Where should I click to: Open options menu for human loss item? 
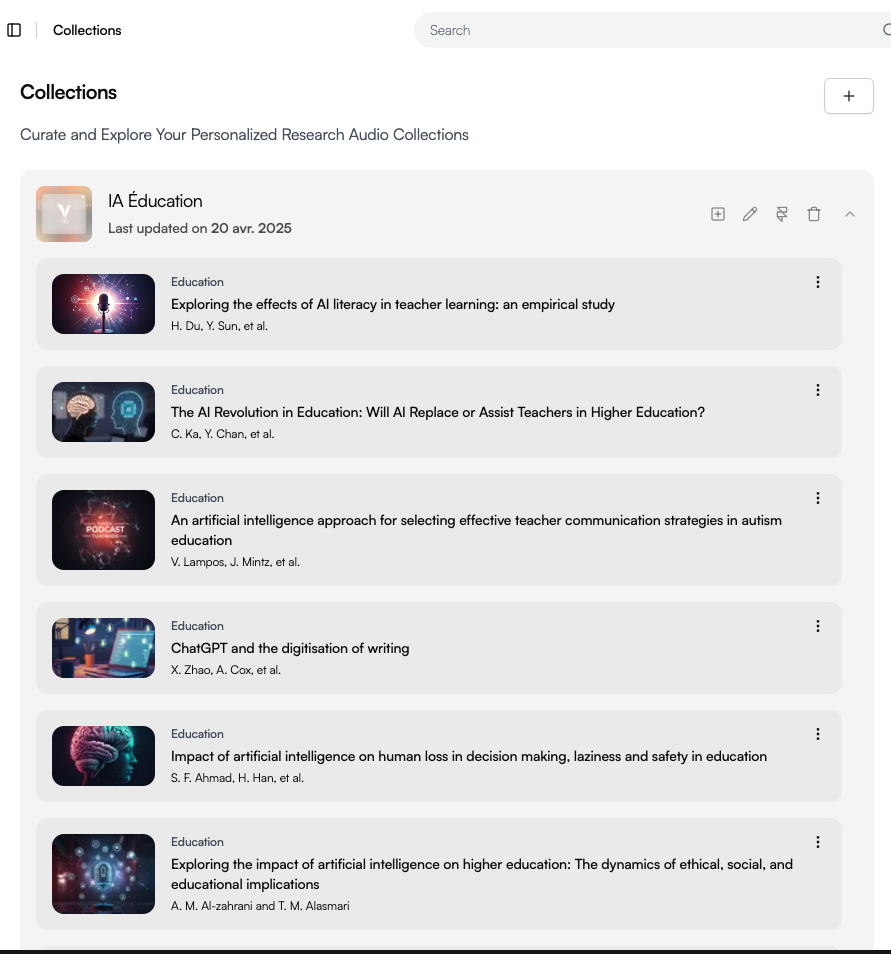[818, 734]
